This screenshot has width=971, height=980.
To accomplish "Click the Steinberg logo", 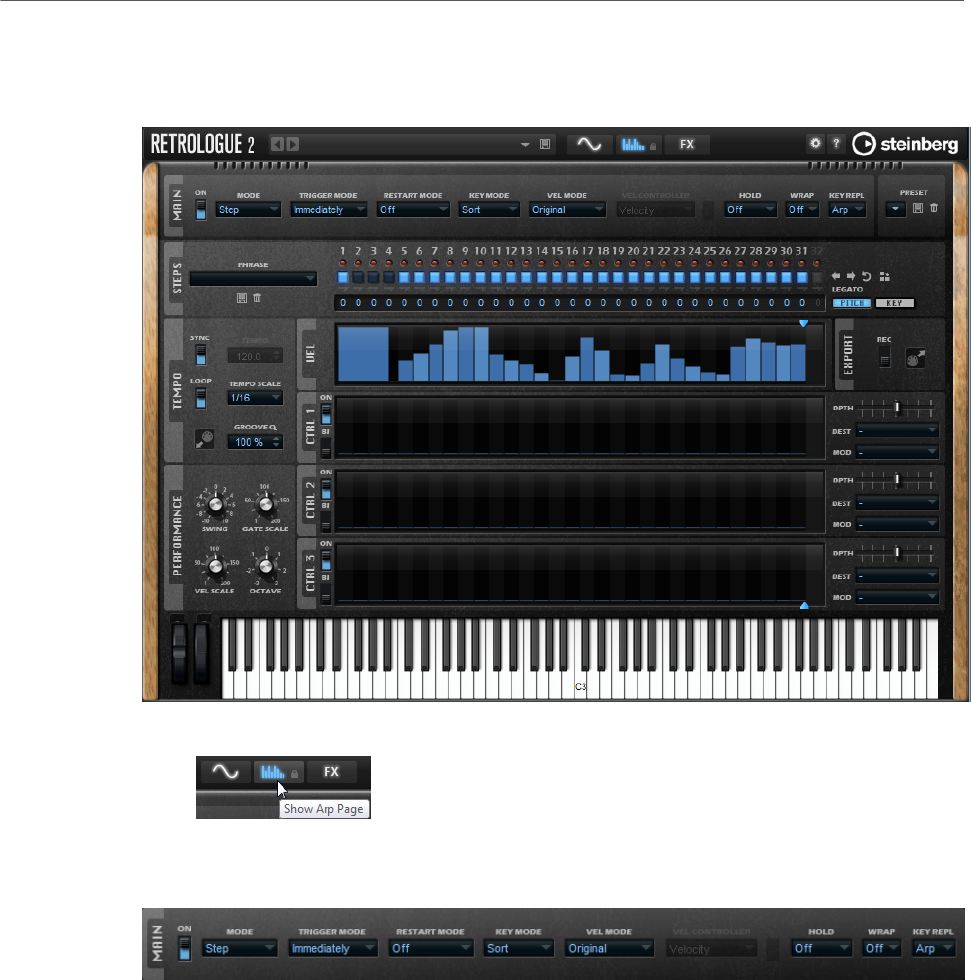I will (905, 144).
